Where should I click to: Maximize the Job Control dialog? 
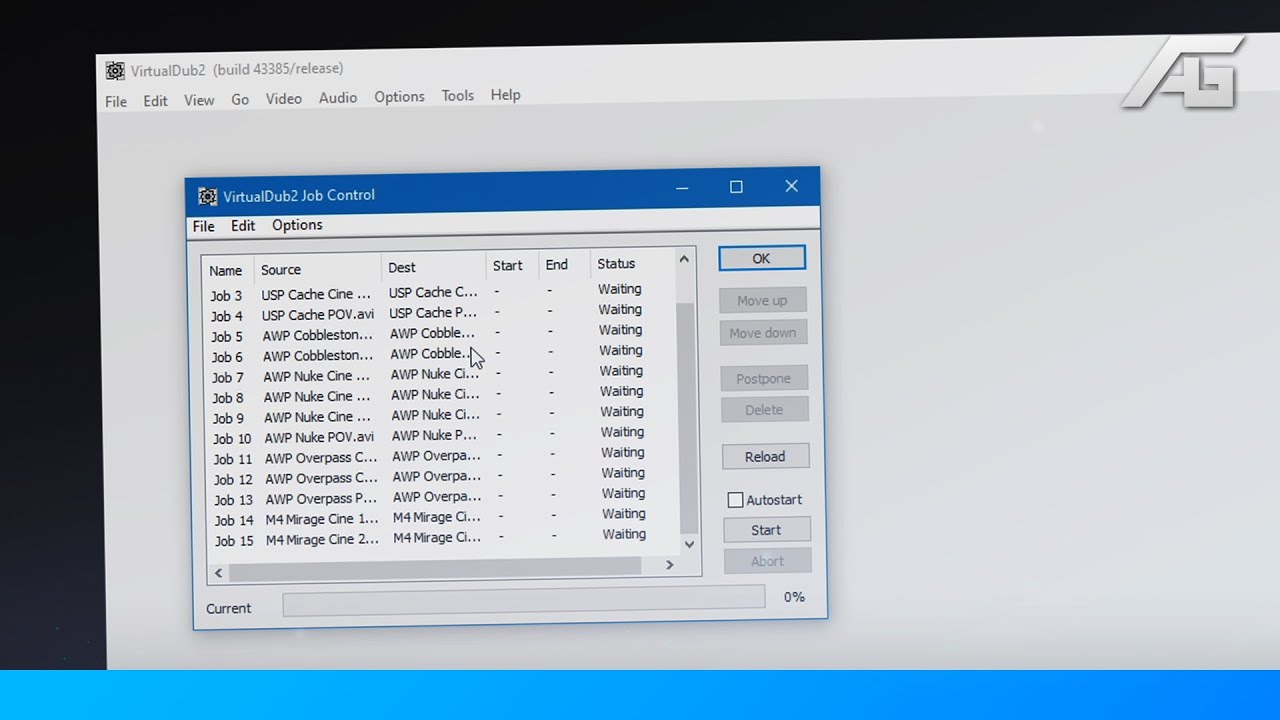pyautogui.click(x=736, y=187)
